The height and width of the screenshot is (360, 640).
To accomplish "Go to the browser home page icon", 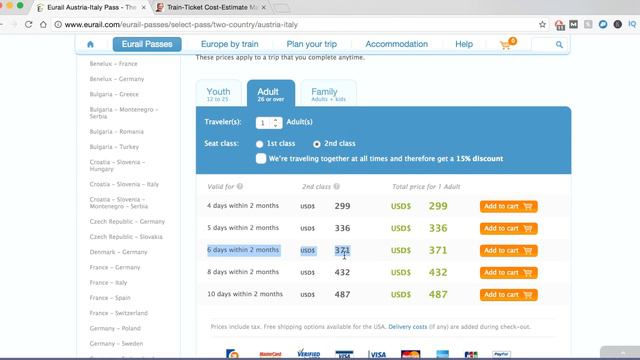I will click(43, 24).
